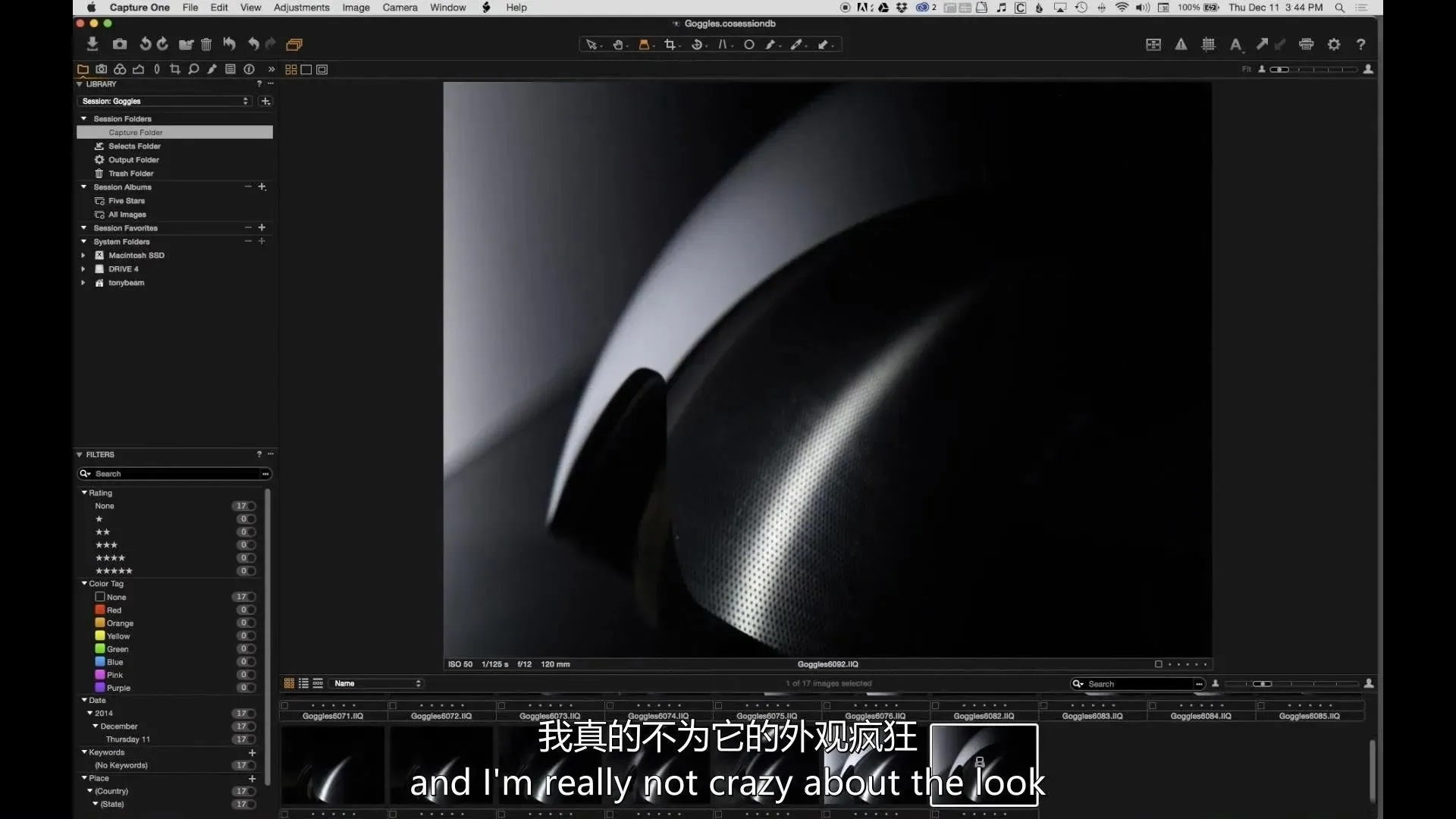
Task: Open the Name sort dropdown
Action: pos(377,683)
